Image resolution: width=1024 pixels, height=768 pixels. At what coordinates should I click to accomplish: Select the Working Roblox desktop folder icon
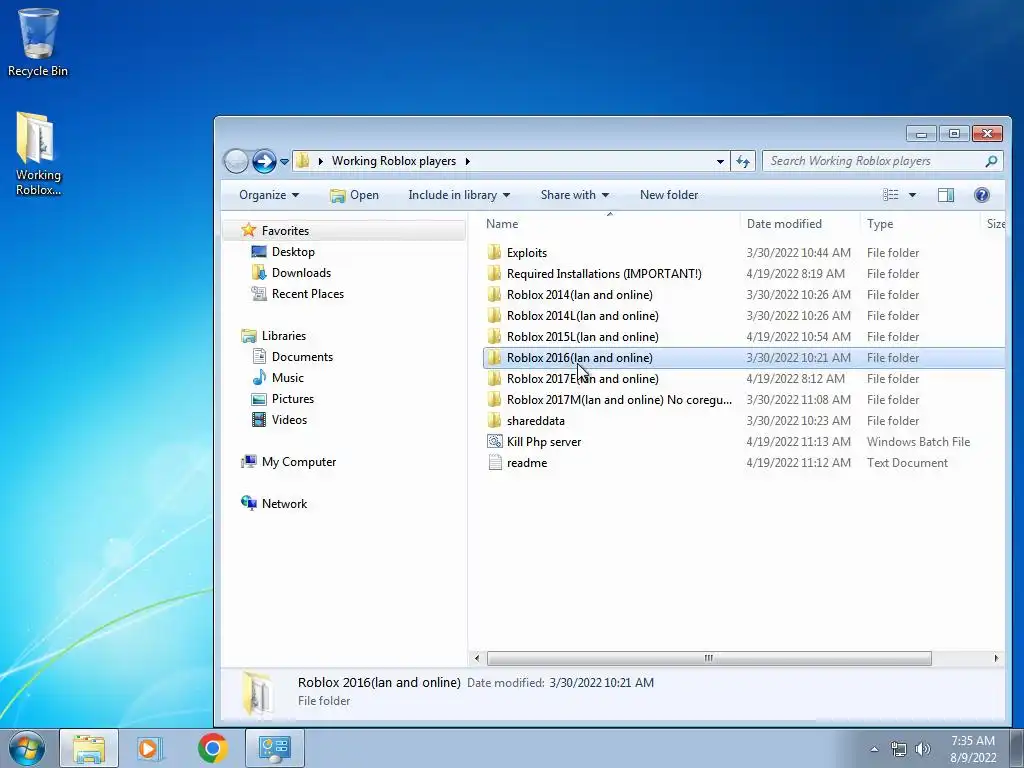coord(38,154)
